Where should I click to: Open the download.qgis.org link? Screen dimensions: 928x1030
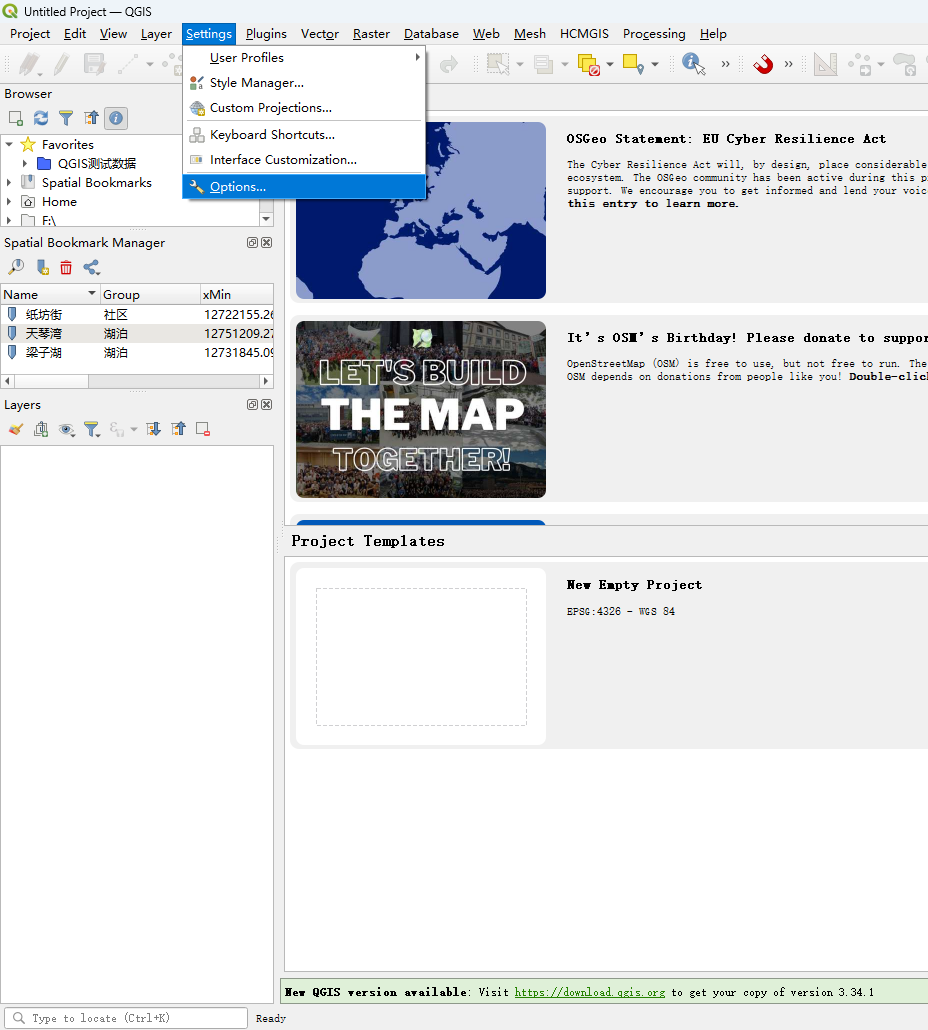[x=590, y=992]
